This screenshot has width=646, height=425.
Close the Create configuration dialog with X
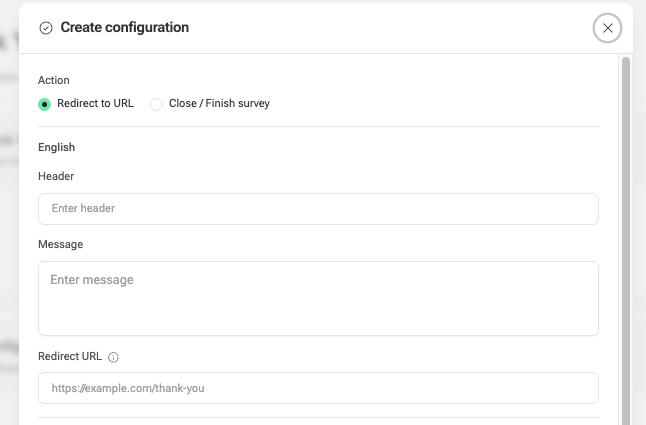607,28
